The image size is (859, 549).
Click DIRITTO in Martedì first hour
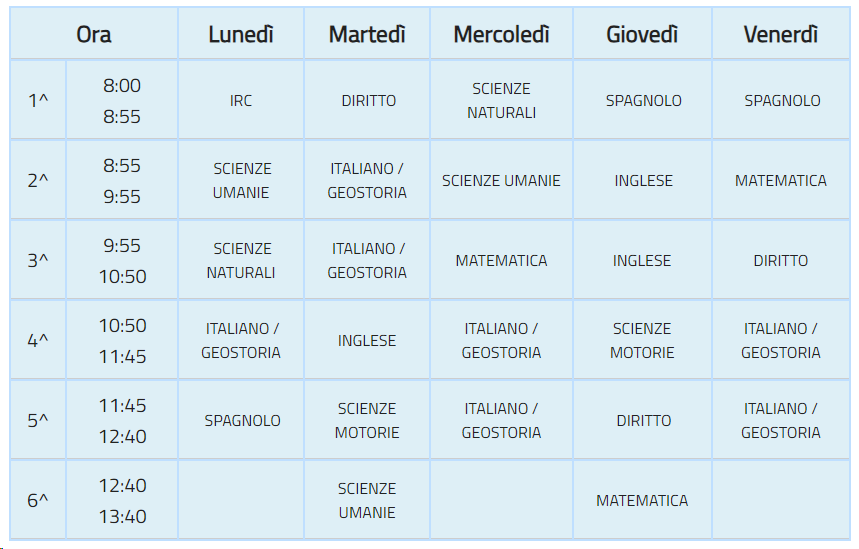tap(367, 100)
